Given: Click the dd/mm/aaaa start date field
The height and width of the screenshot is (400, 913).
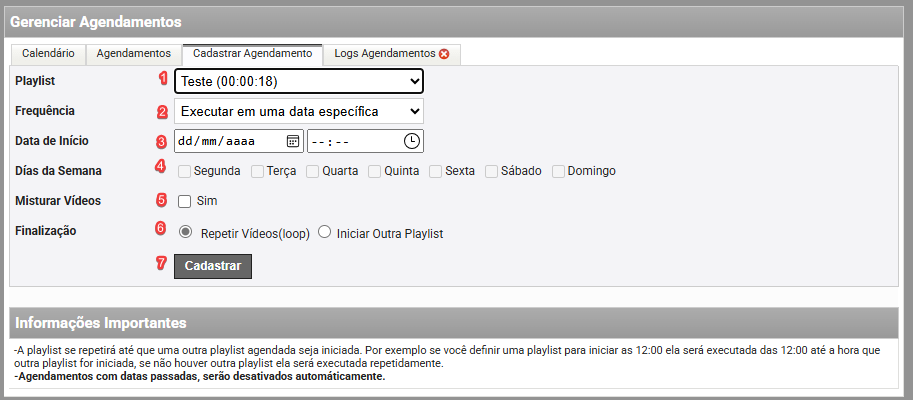Looking at the screenshot, I should coord(228,141).
